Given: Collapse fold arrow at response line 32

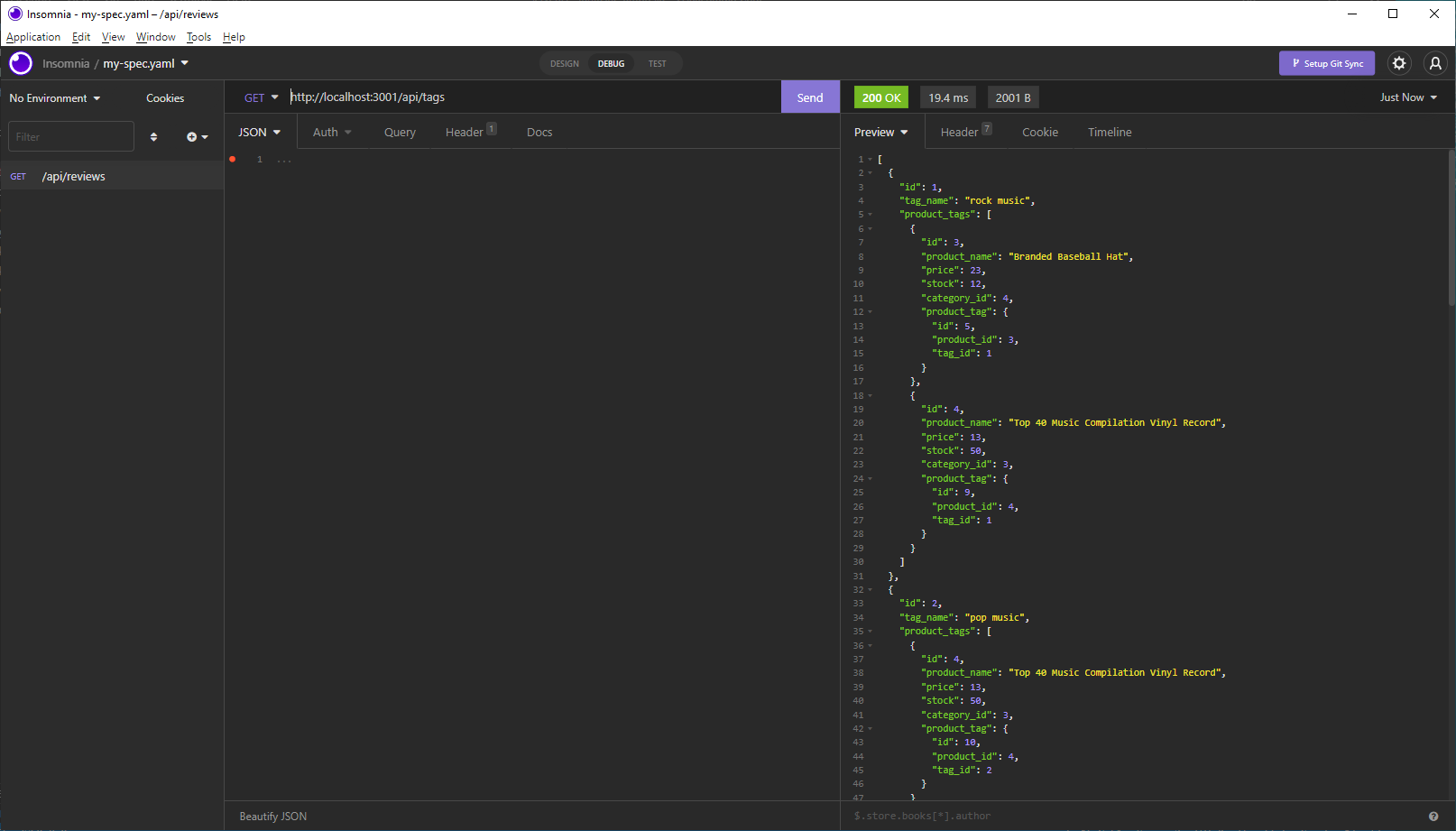Looking at the screenshot, I should tap(871, 590).
